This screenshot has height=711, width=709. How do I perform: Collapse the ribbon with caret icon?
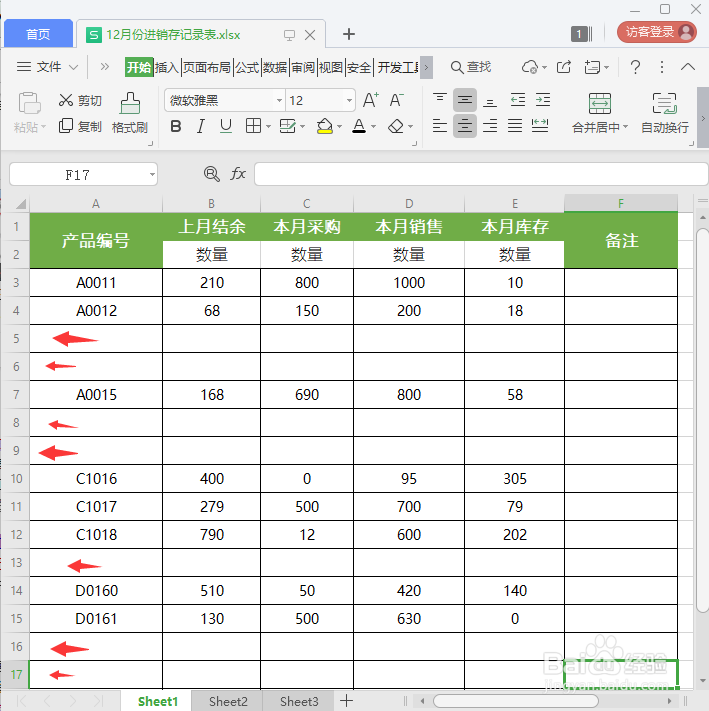click(x=688, y=67)
